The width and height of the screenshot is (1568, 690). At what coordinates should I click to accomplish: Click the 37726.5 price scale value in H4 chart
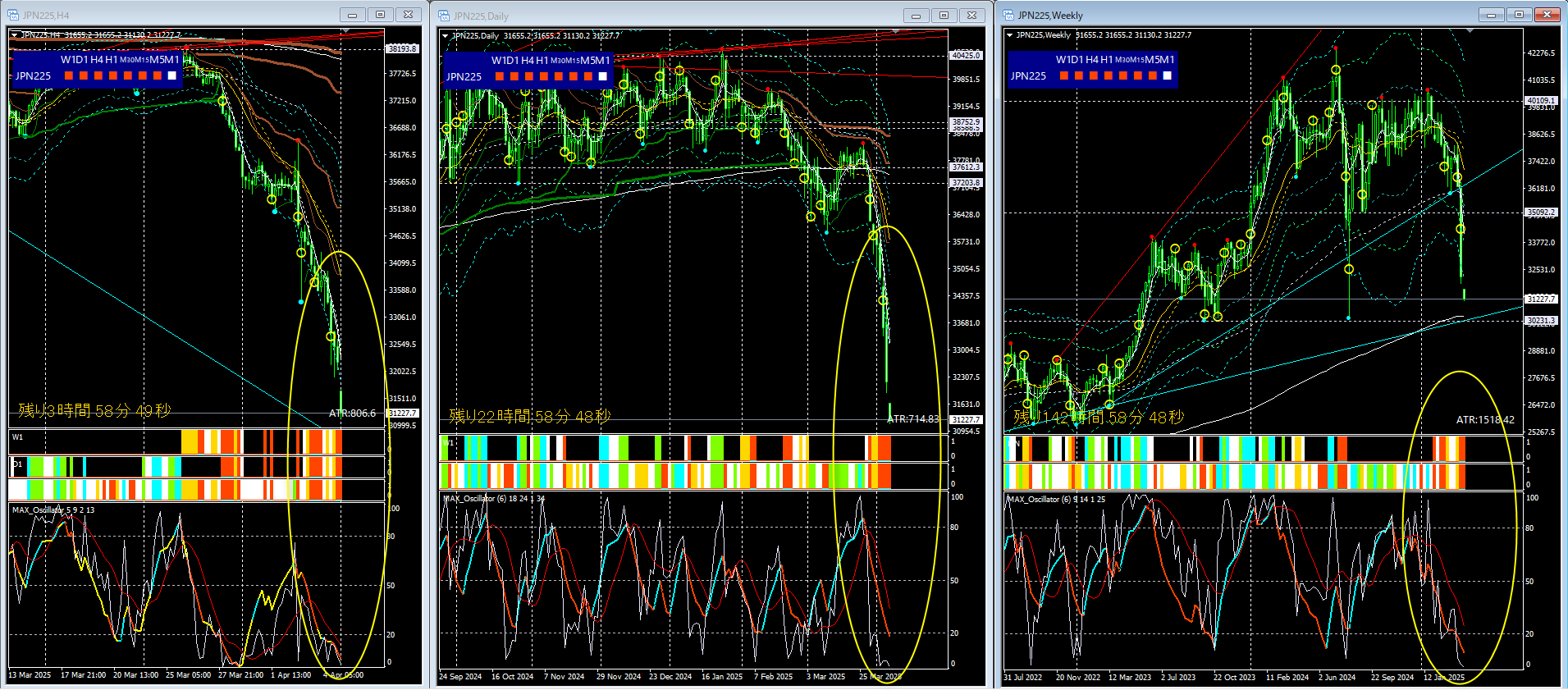402,74
